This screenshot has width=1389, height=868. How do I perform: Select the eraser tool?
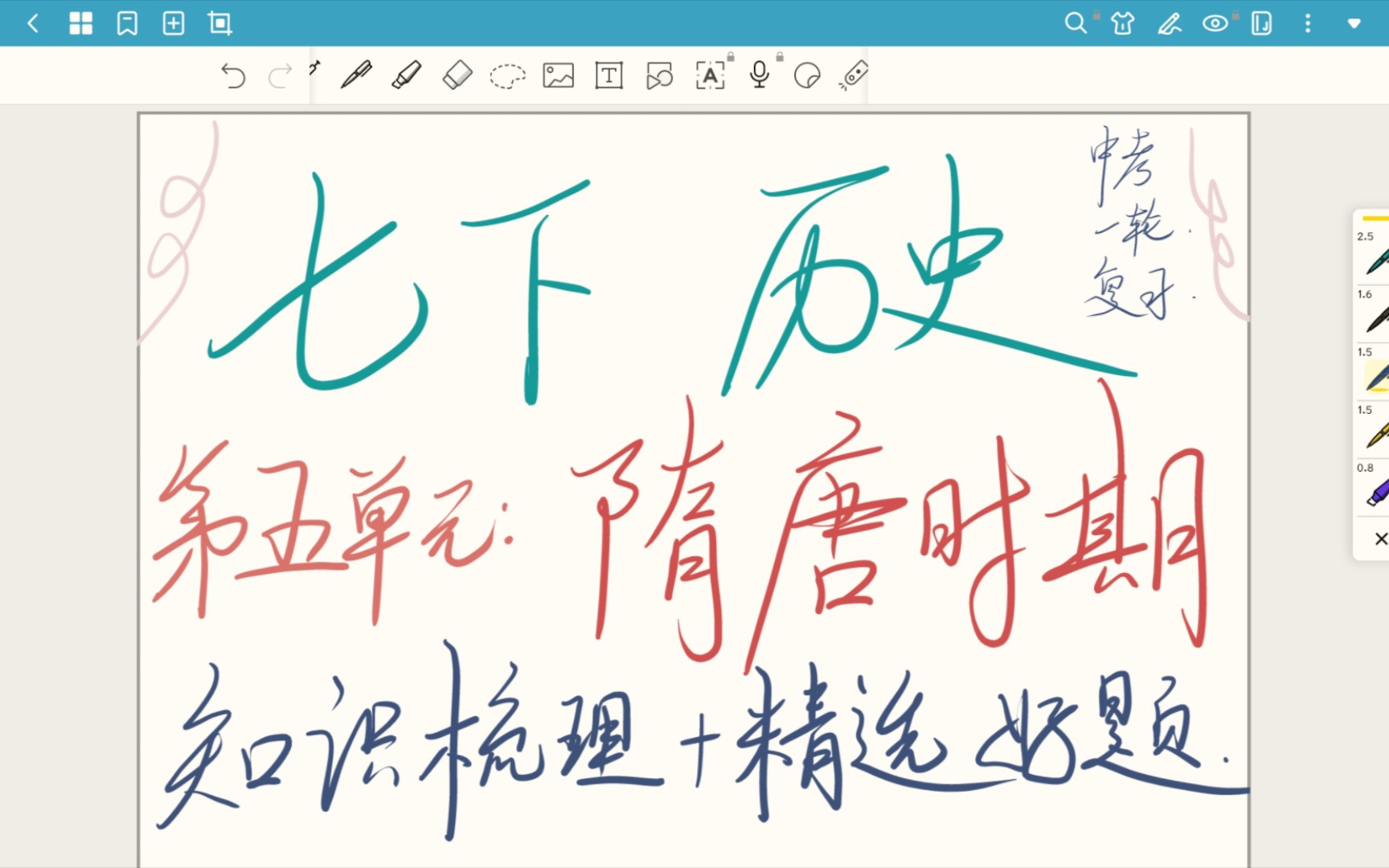(x=457, y=76)
